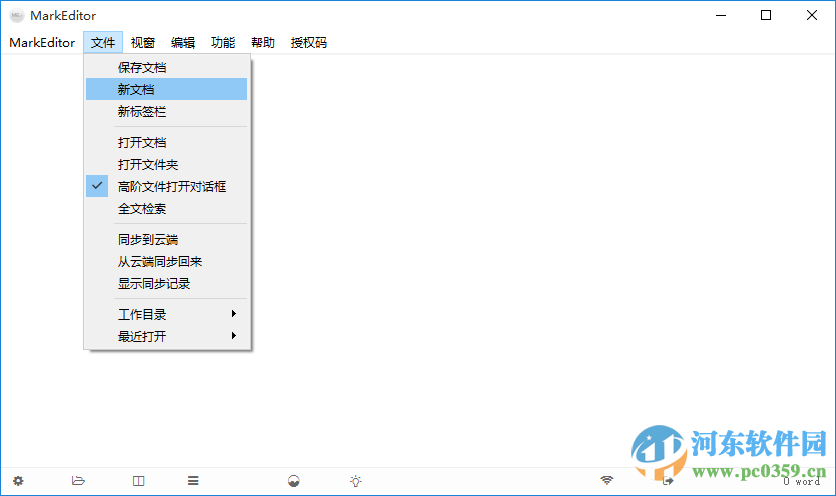This screenshot has width=836, height=496.
Task: Open settings gear in bottom toolbar
Action: 18,481
